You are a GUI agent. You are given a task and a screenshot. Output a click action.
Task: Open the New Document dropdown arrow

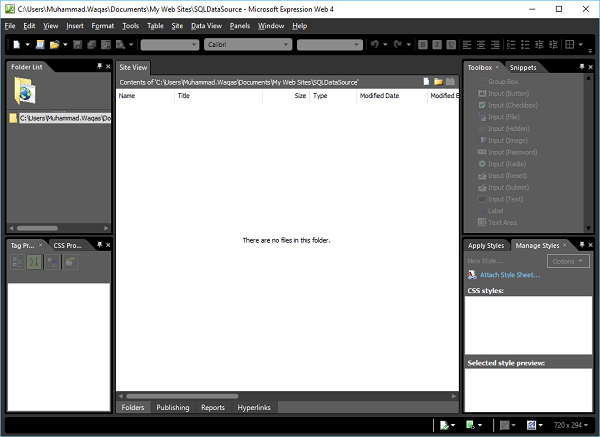click(x=28, y=45)
